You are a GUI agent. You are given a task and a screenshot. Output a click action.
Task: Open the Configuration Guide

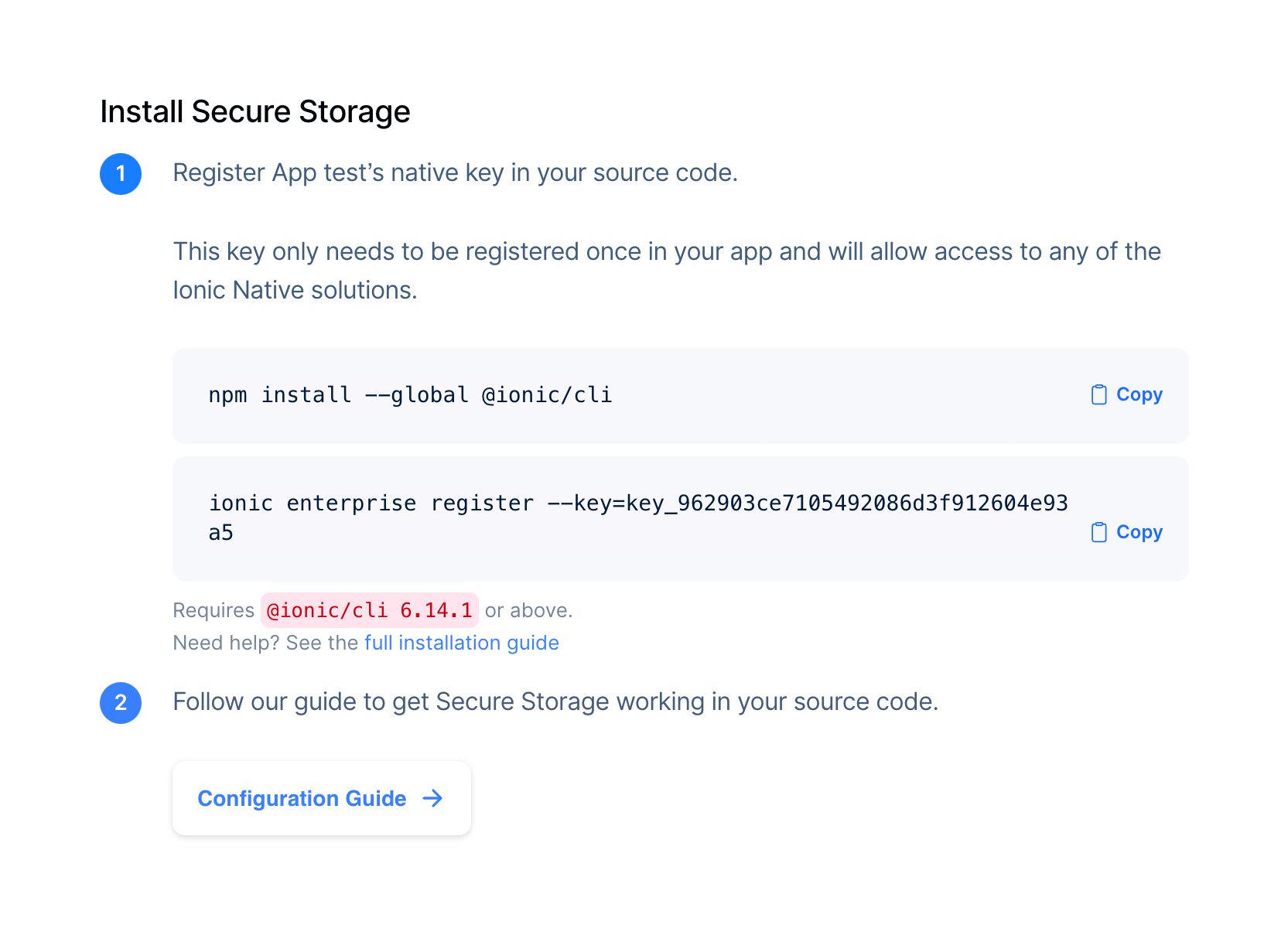[x=302, y=798]
